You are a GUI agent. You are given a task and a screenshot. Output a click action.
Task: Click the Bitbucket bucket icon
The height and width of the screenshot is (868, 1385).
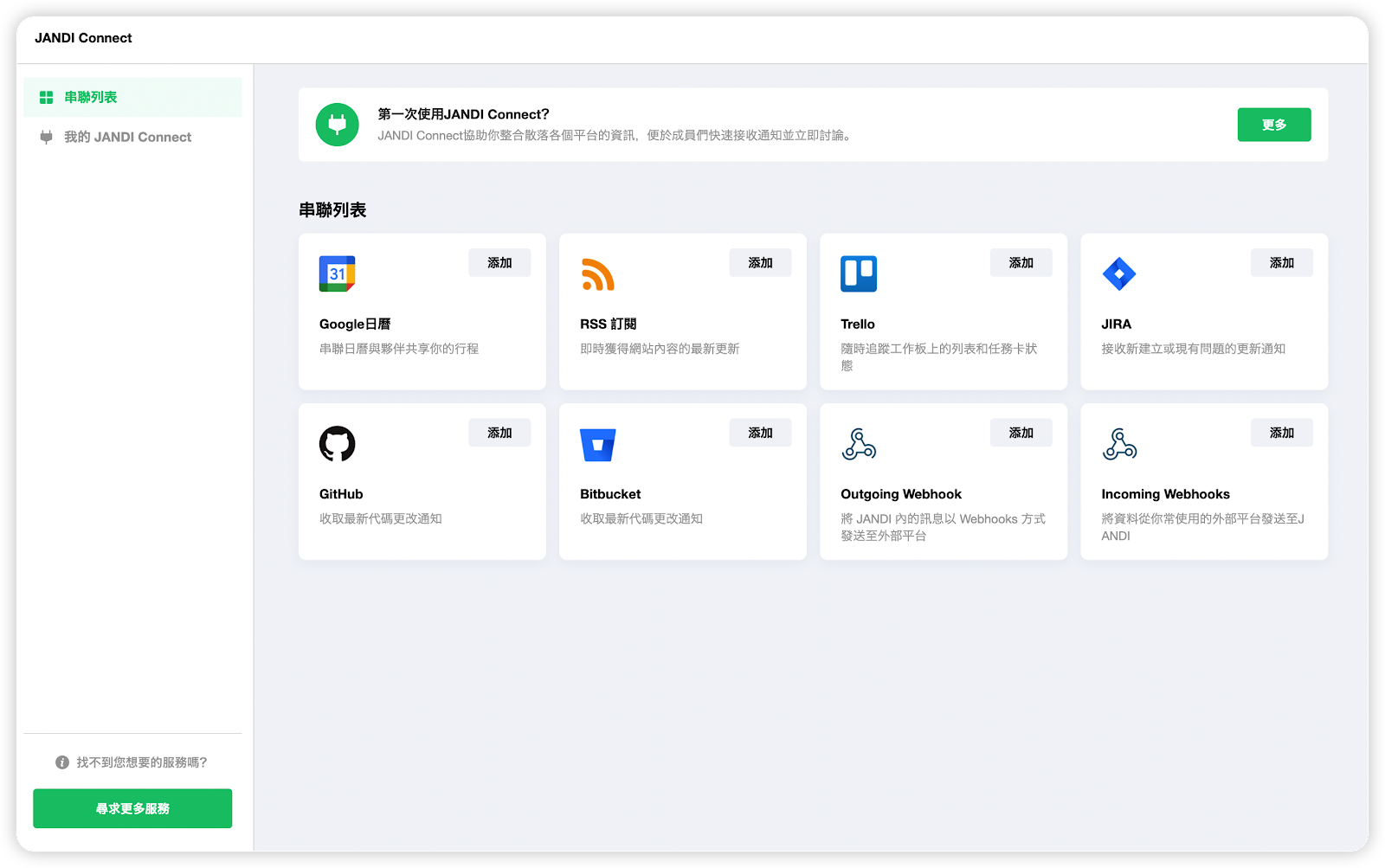tap(598, 445)
